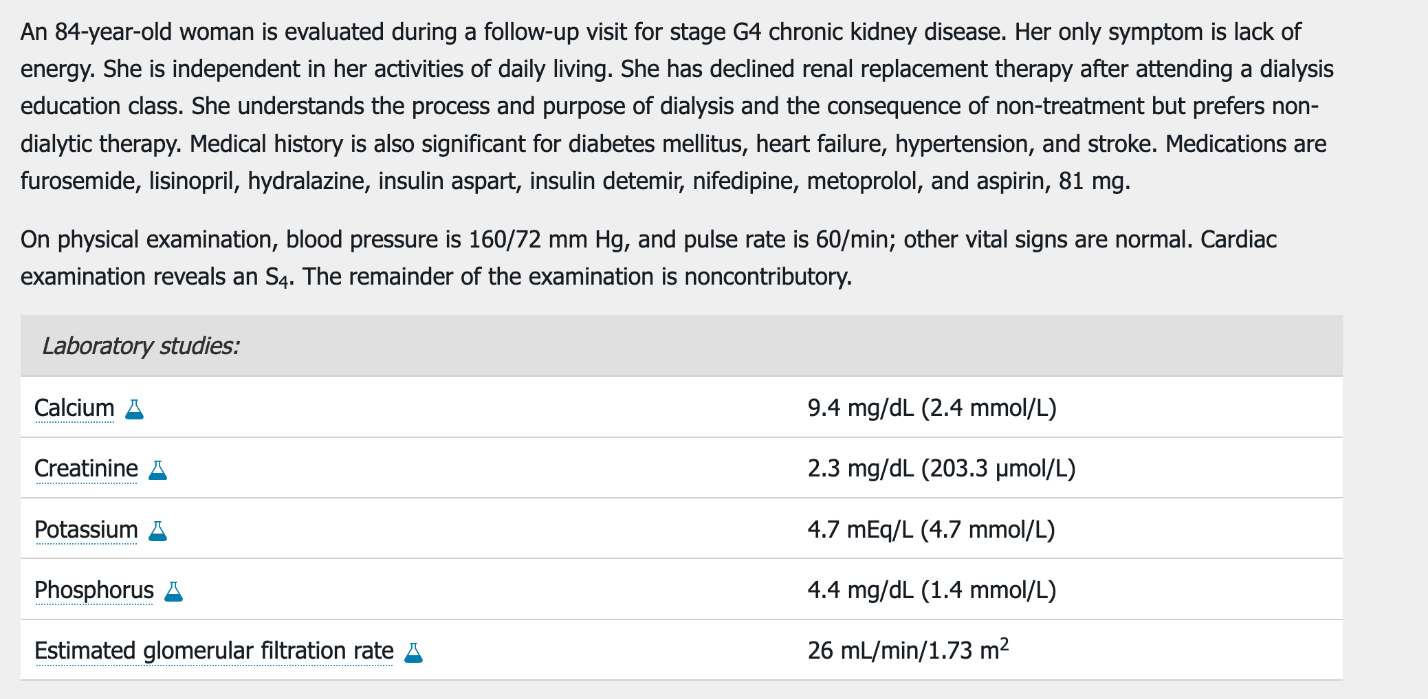Click the flask icon next to Calcium
Viewport: 1428px width, 699px height.
pyautogui.click(x=134, y=409)
